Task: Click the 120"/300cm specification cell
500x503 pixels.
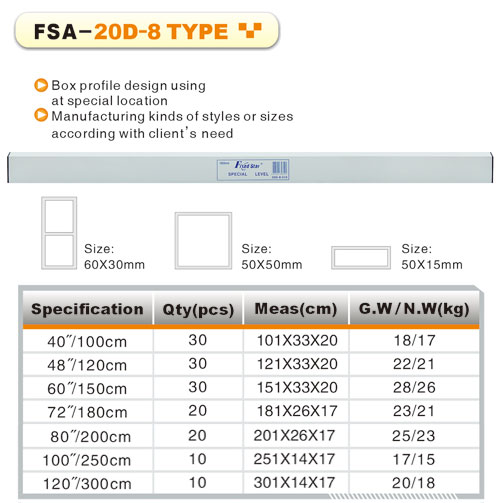Action: click(87, 483)
